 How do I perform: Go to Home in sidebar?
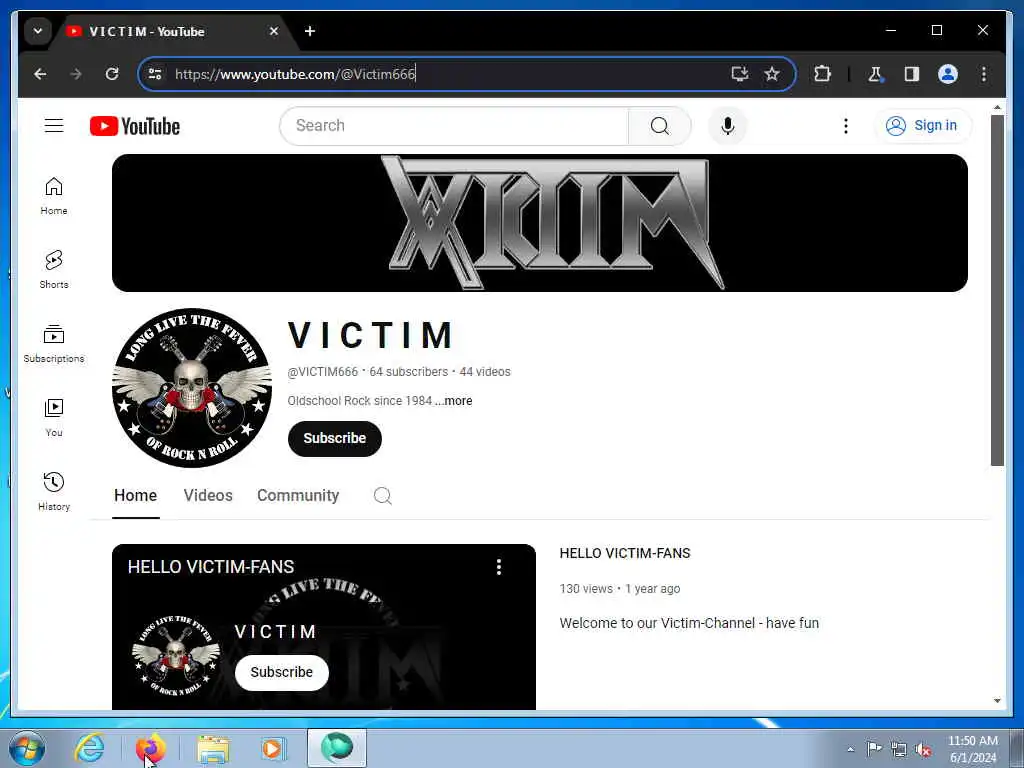[x=54, y=196]
